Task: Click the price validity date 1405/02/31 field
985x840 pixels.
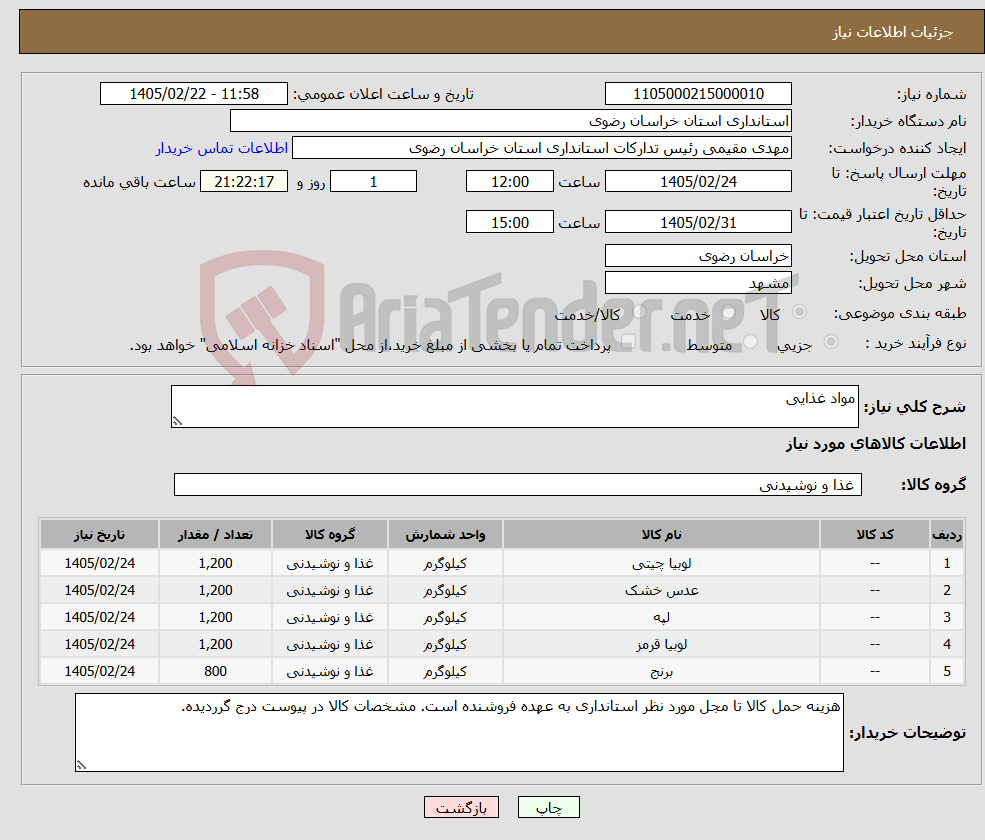Action: [x=698, y=222]
